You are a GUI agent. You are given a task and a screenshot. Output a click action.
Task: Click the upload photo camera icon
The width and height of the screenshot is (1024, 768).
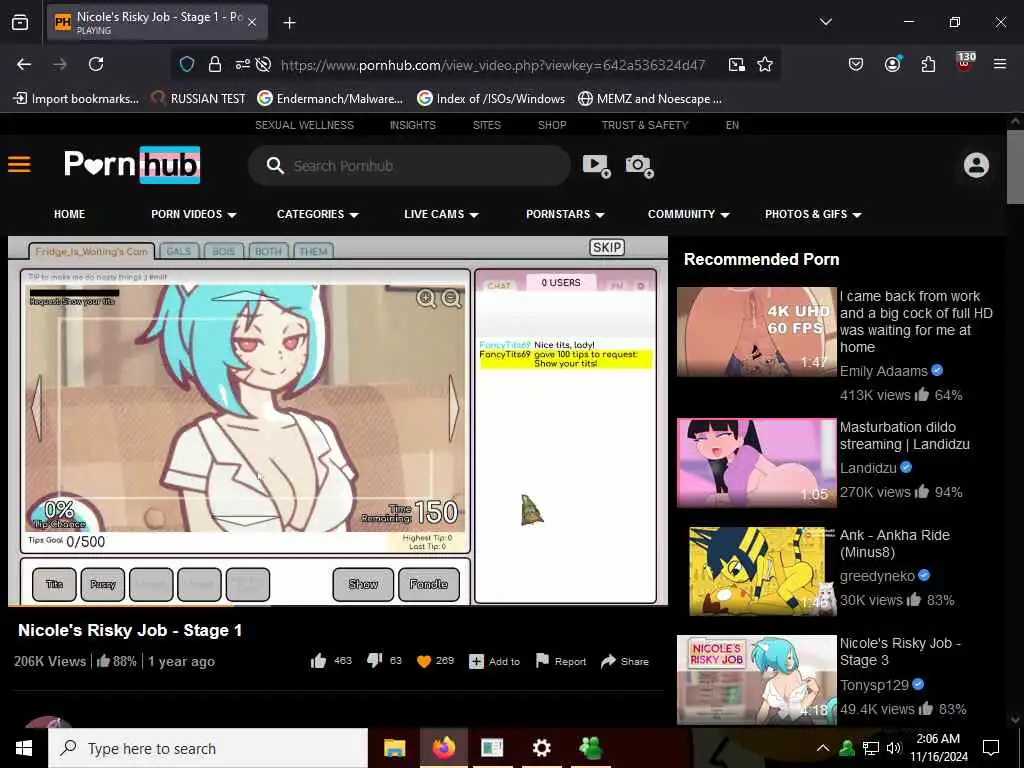pos(639,166)
